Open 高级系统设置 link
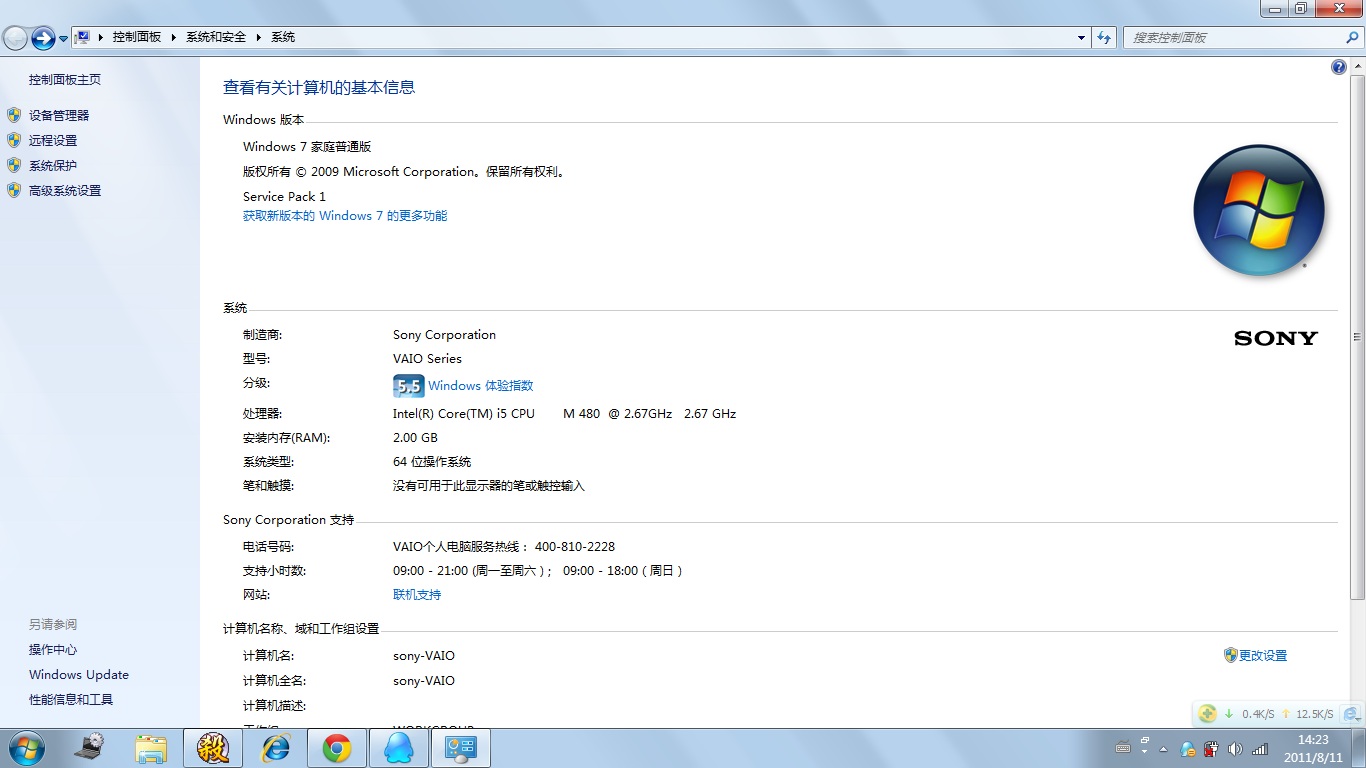This screenshot has width=1366, height=768. (x=65, y=190)
